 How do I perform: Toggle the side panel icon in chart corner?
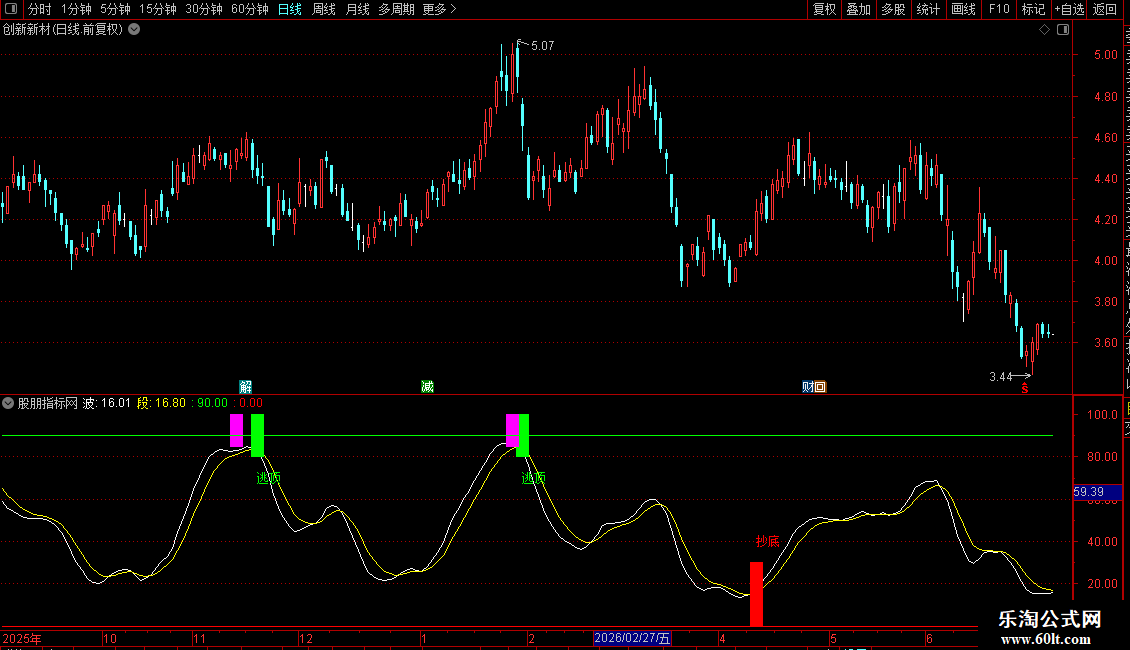(1063, 30)
